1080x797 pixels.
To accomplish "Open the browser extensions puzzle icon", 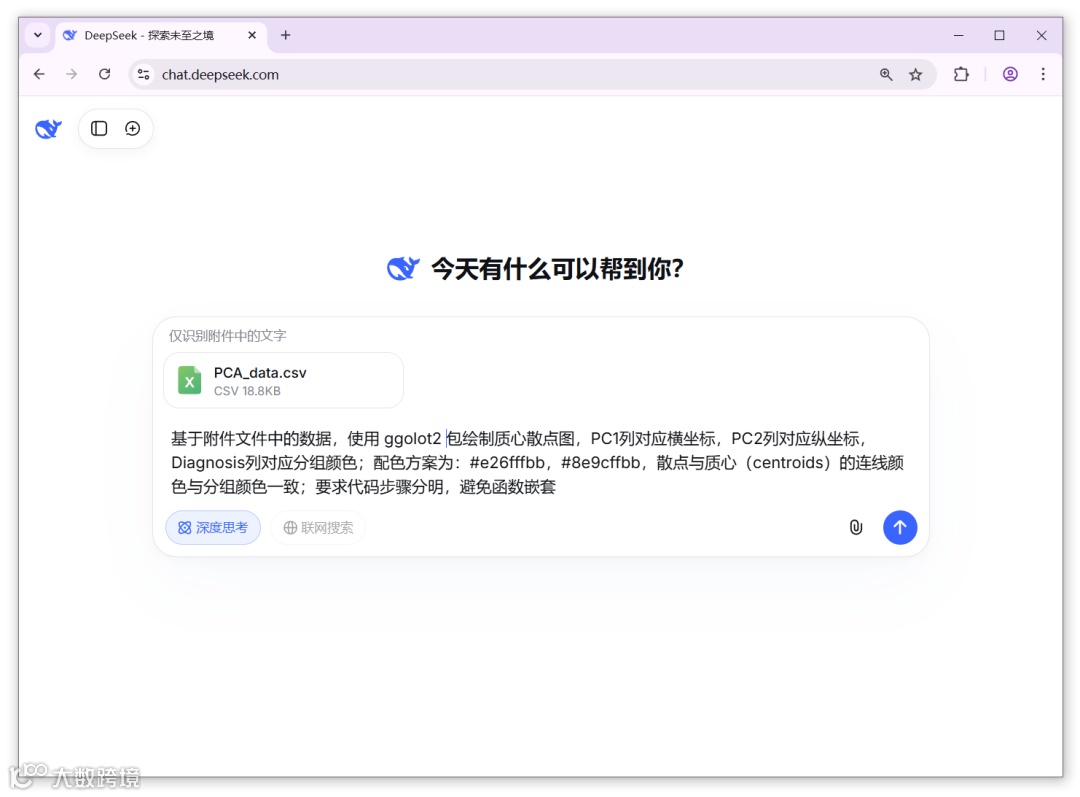I will click(x=961, y=74).
